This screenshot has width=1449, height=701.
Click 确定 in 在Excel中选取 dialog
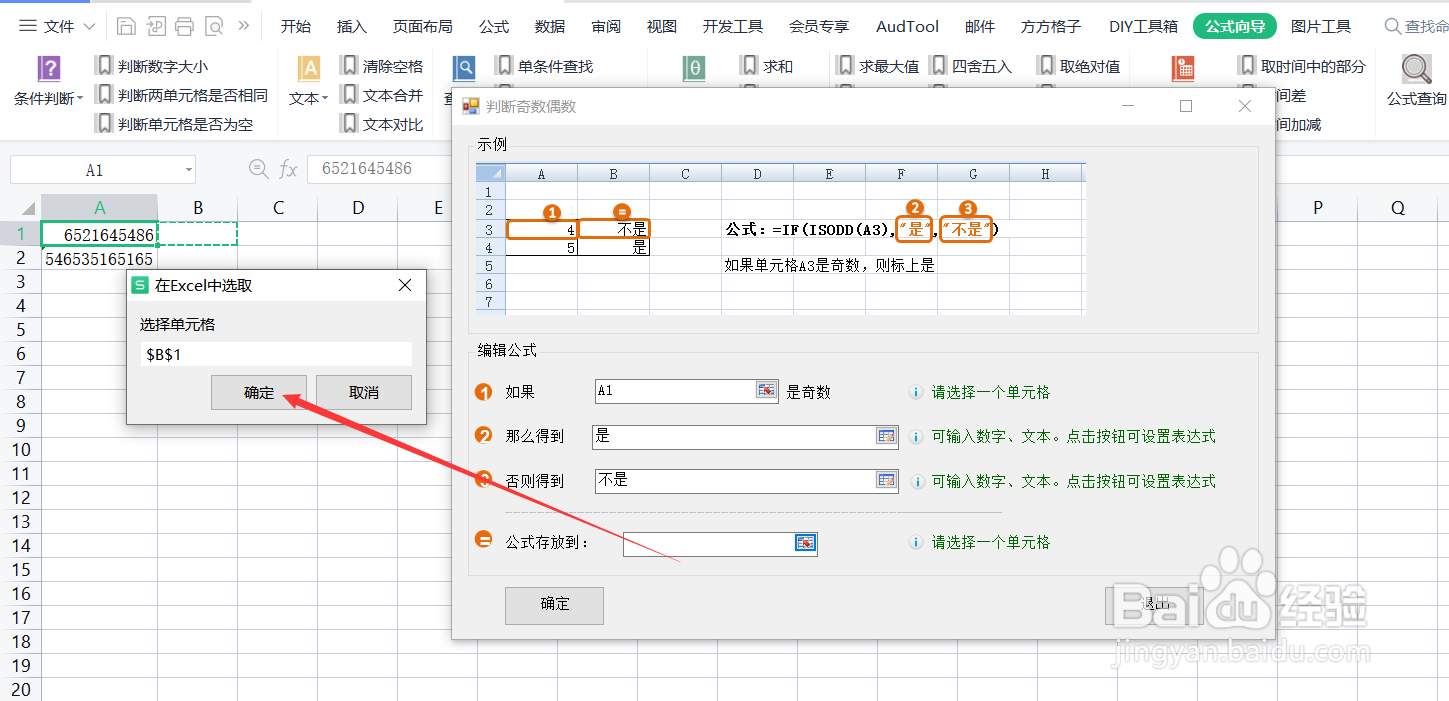click(259, 393)
